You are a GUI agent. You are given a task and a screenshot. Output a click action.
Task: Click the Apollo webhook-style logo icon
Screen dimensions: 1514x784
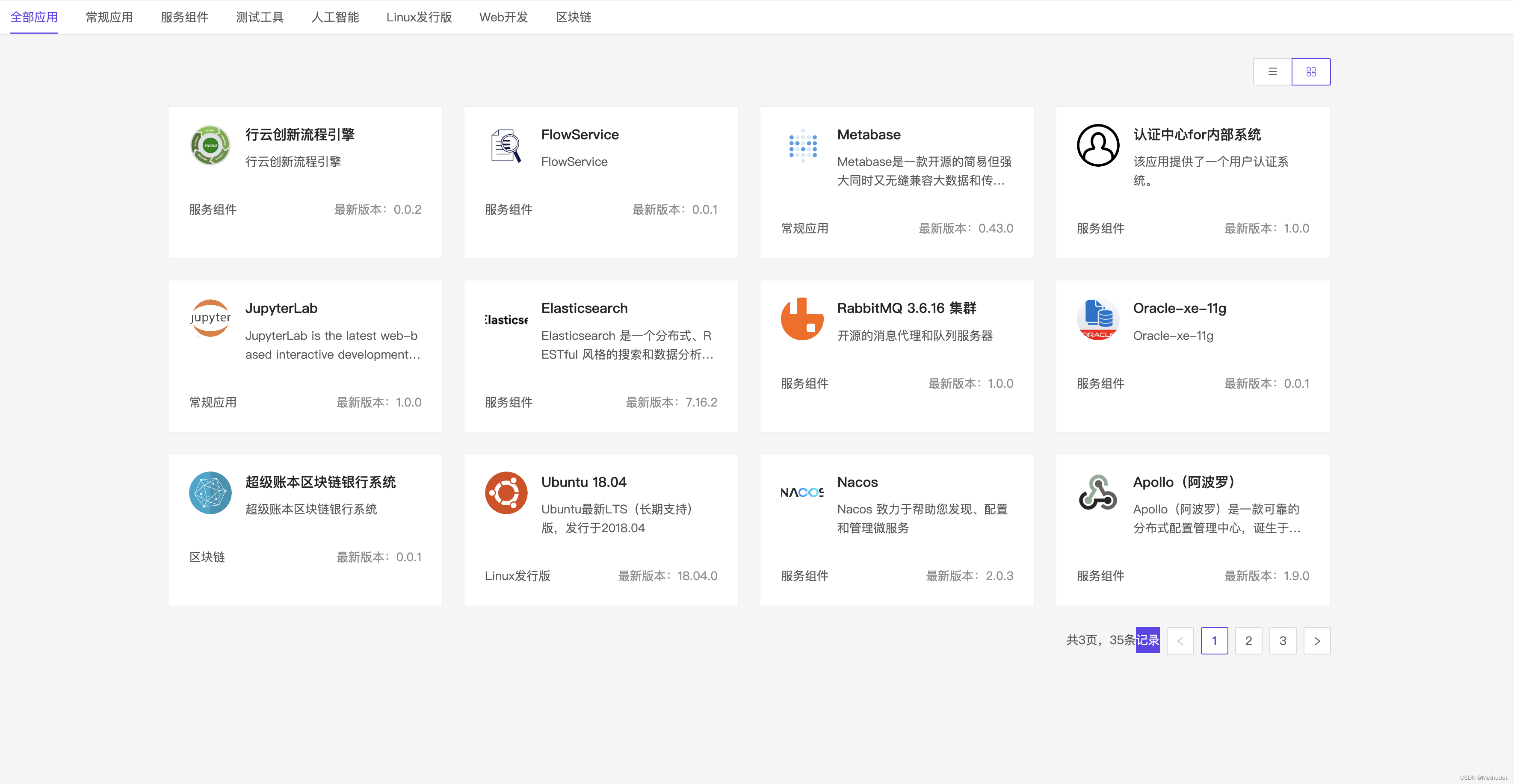click(1098, 493)
